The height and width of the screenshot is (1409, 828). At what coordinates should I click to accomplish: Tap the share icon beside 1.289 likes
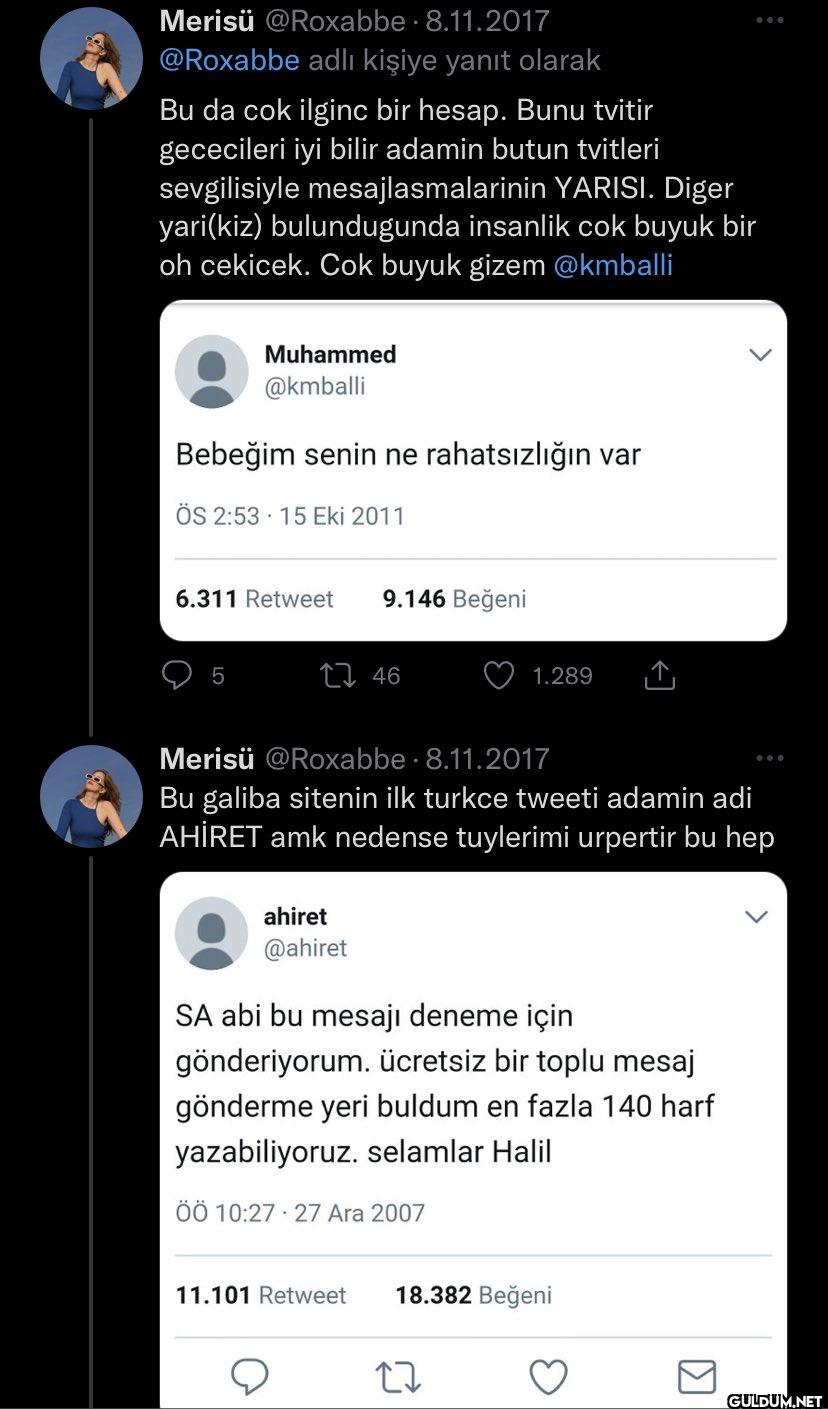coord(660,677)
